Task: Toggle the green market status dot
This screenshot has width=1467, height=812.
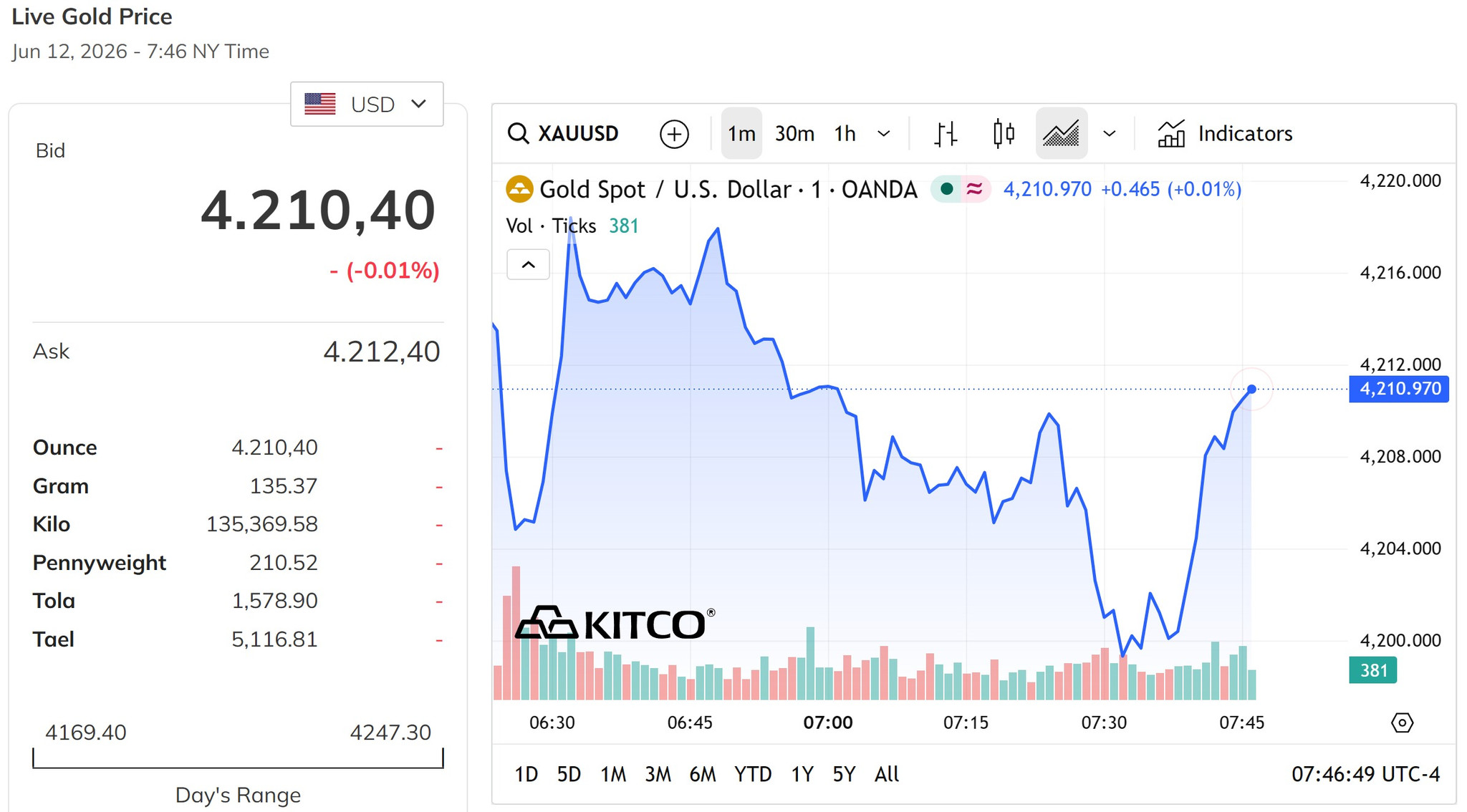Action: 946,189
